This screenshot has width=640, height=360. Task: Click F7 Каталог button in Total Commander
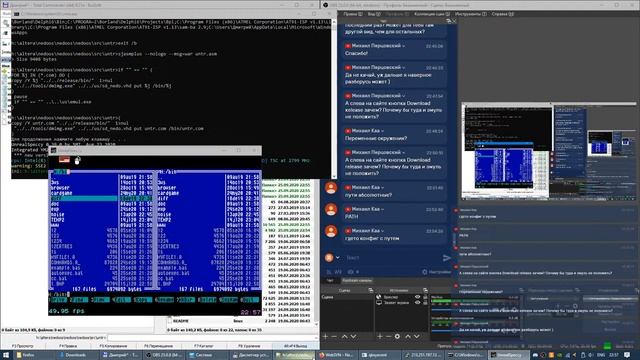tap(204, 346)
